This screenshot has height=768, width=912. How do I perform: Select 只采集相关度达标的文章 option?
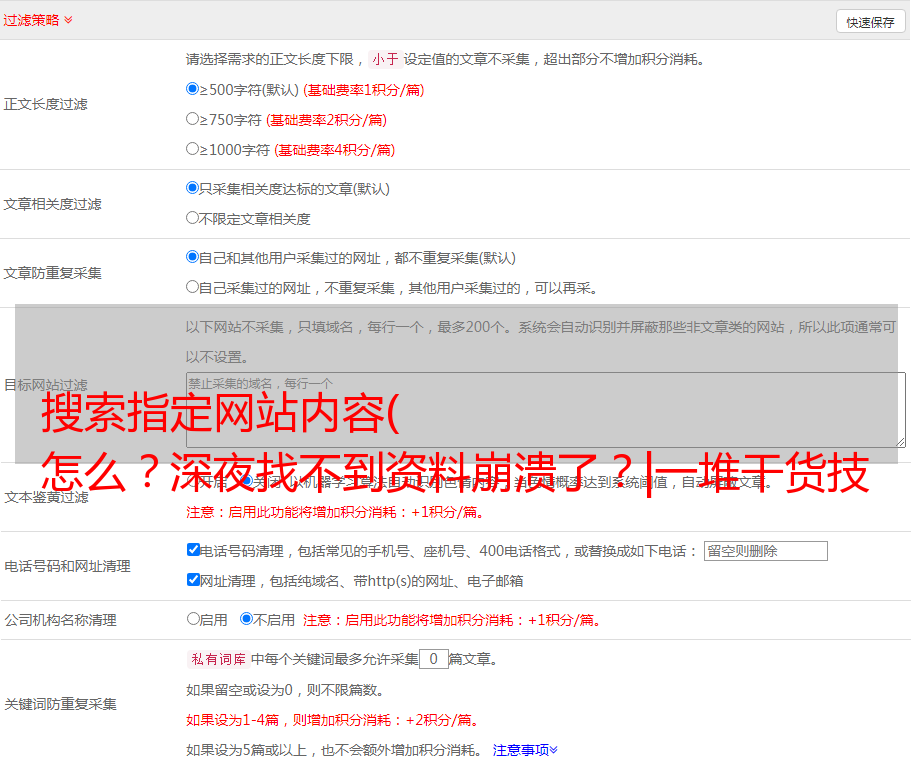tap(193, 188)
